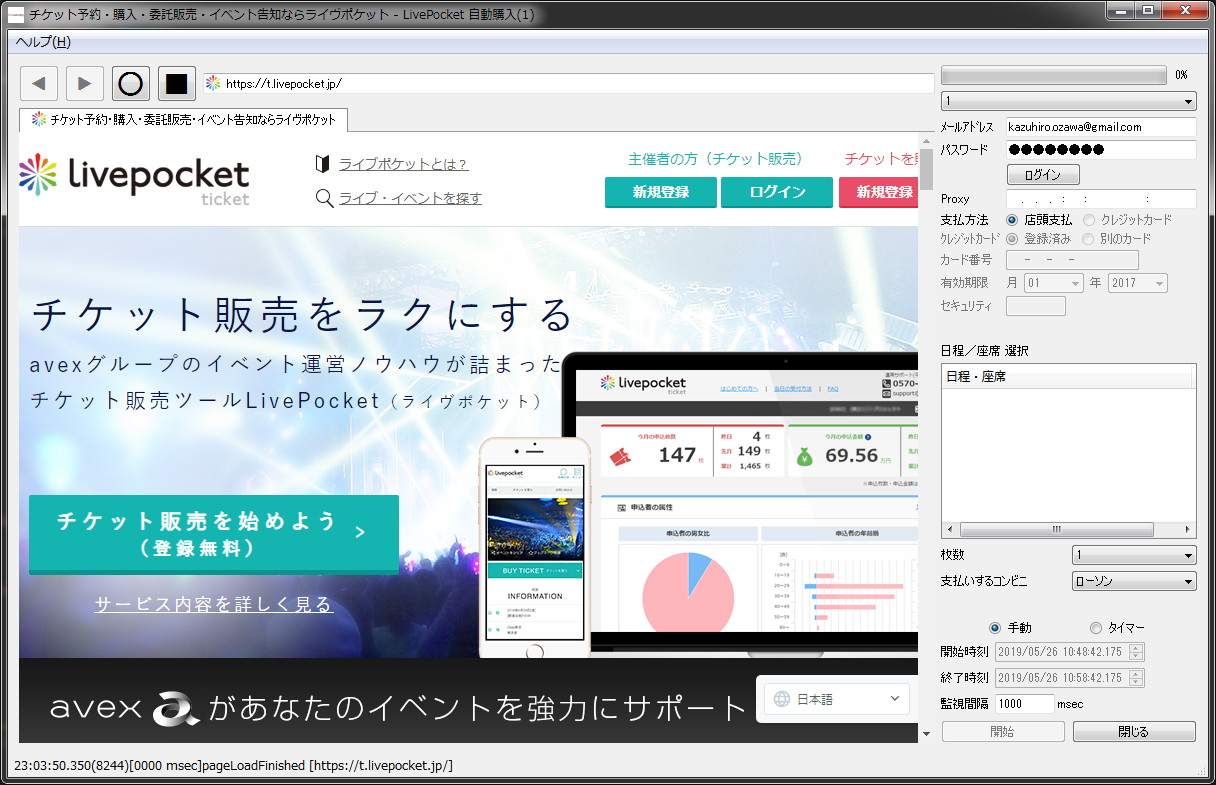
Task: Click the livepocket ticket logo
Action: (134, 178)
